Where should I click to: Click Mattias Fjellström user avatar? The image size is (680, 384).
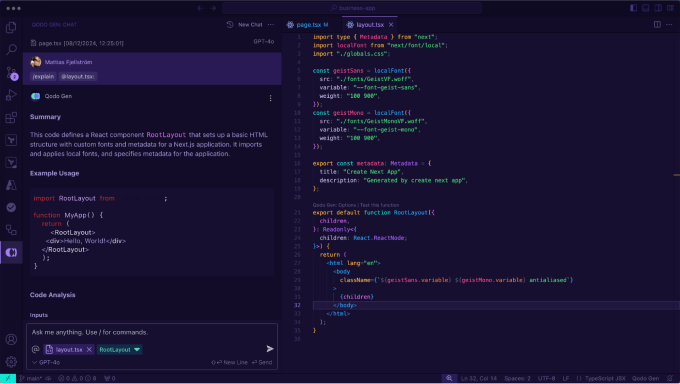click(x=36, y=62)
